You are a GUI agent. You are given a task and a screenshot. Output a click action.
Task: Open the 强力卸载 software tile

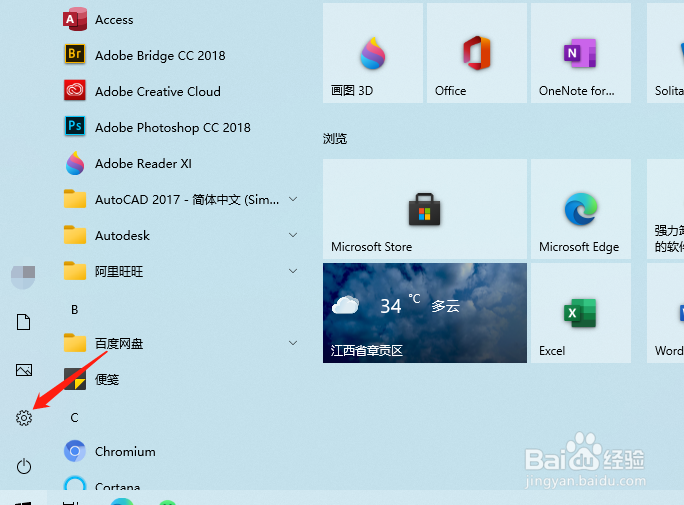pos(666,209)
